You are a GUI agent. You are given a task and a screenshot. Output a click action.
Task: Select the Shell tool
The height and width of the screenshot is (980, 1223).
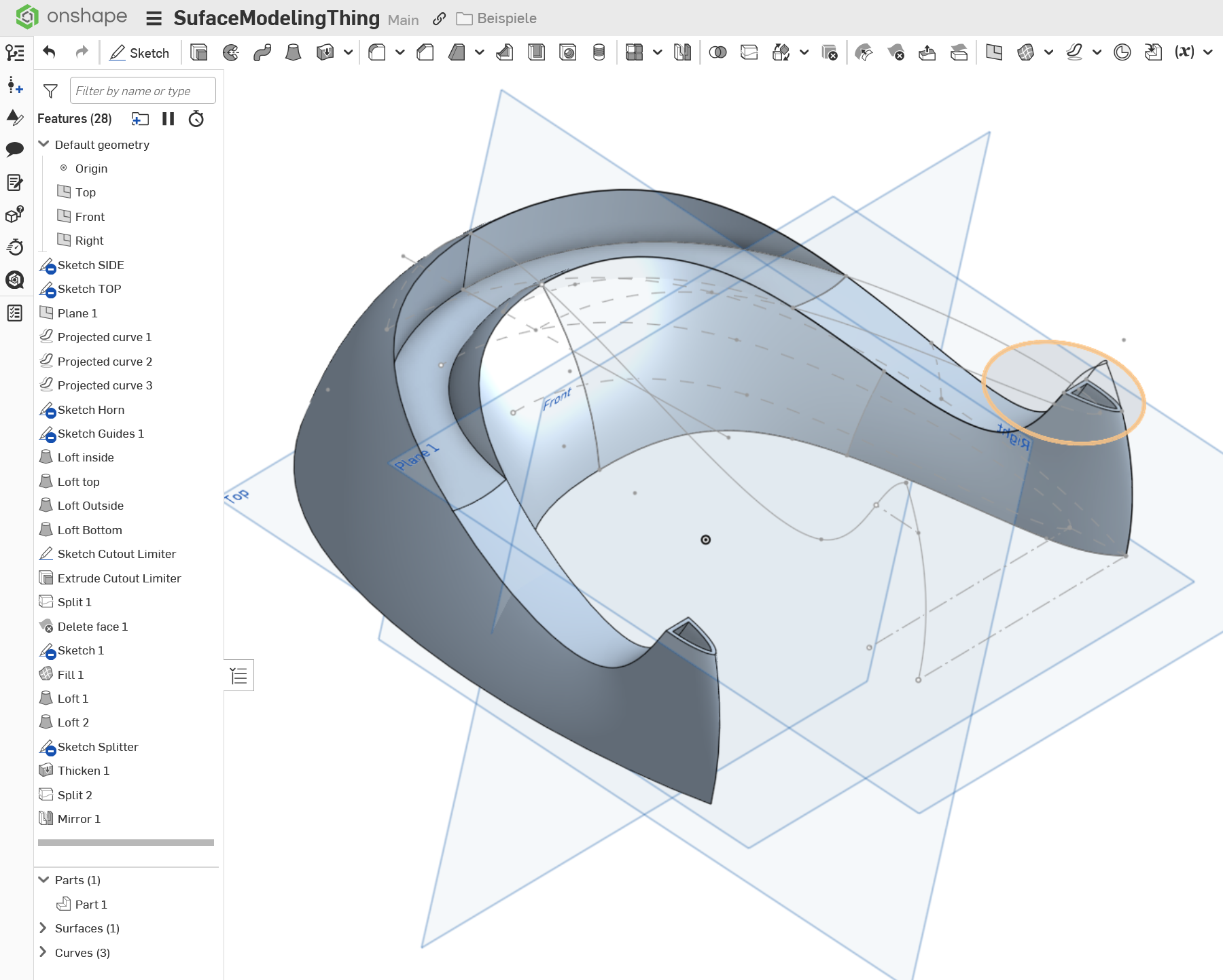click(x=536, y=52)
